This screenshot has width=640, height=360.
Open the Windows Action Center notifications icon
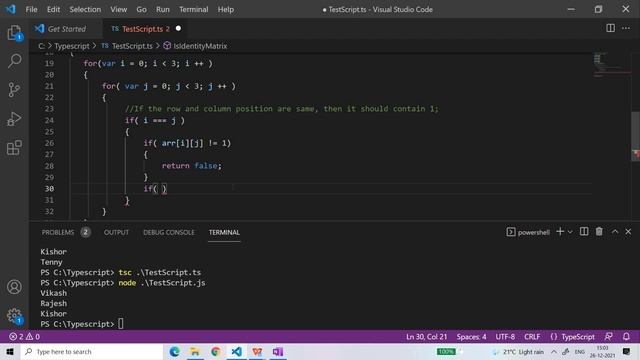[x=626, y=351]
